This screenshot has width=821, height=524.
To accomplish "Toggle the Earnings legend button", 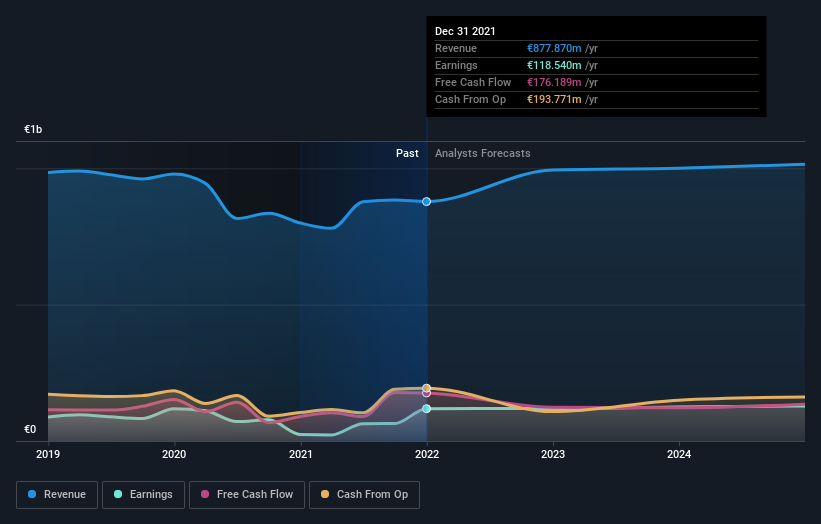I will [x=143, y=495].
